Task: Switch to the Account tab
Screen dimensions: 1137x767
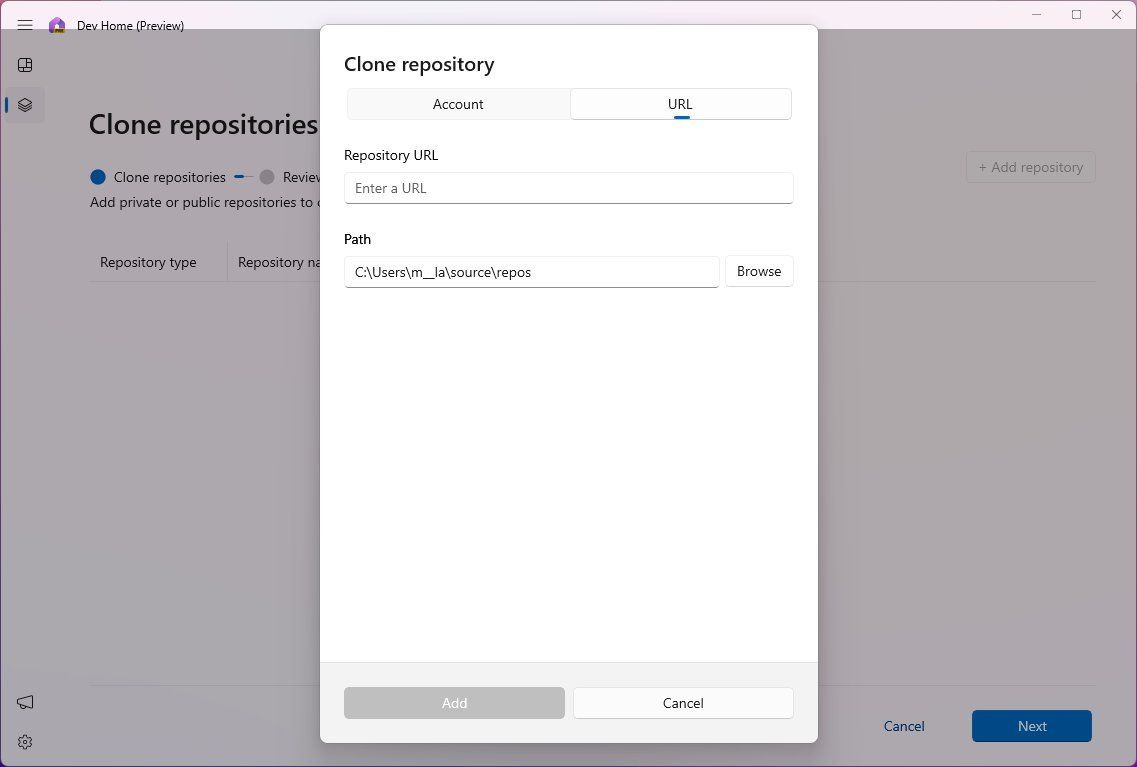Action: 457,103
